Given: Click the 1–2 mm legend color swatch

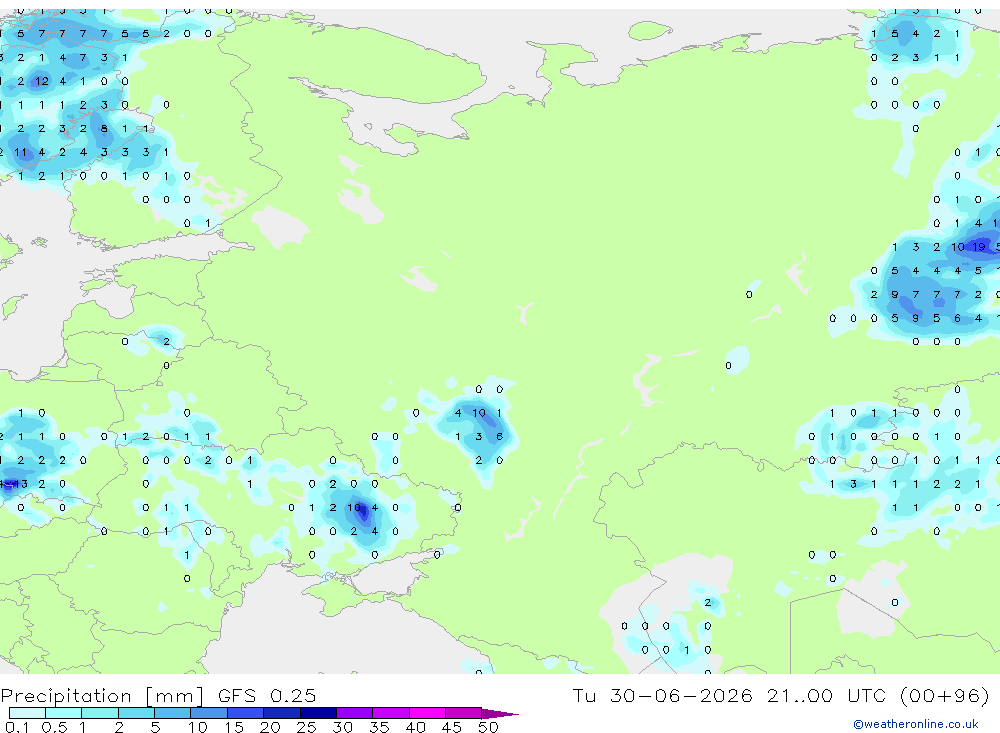Looking at the screenshot, I should point(100,713).
